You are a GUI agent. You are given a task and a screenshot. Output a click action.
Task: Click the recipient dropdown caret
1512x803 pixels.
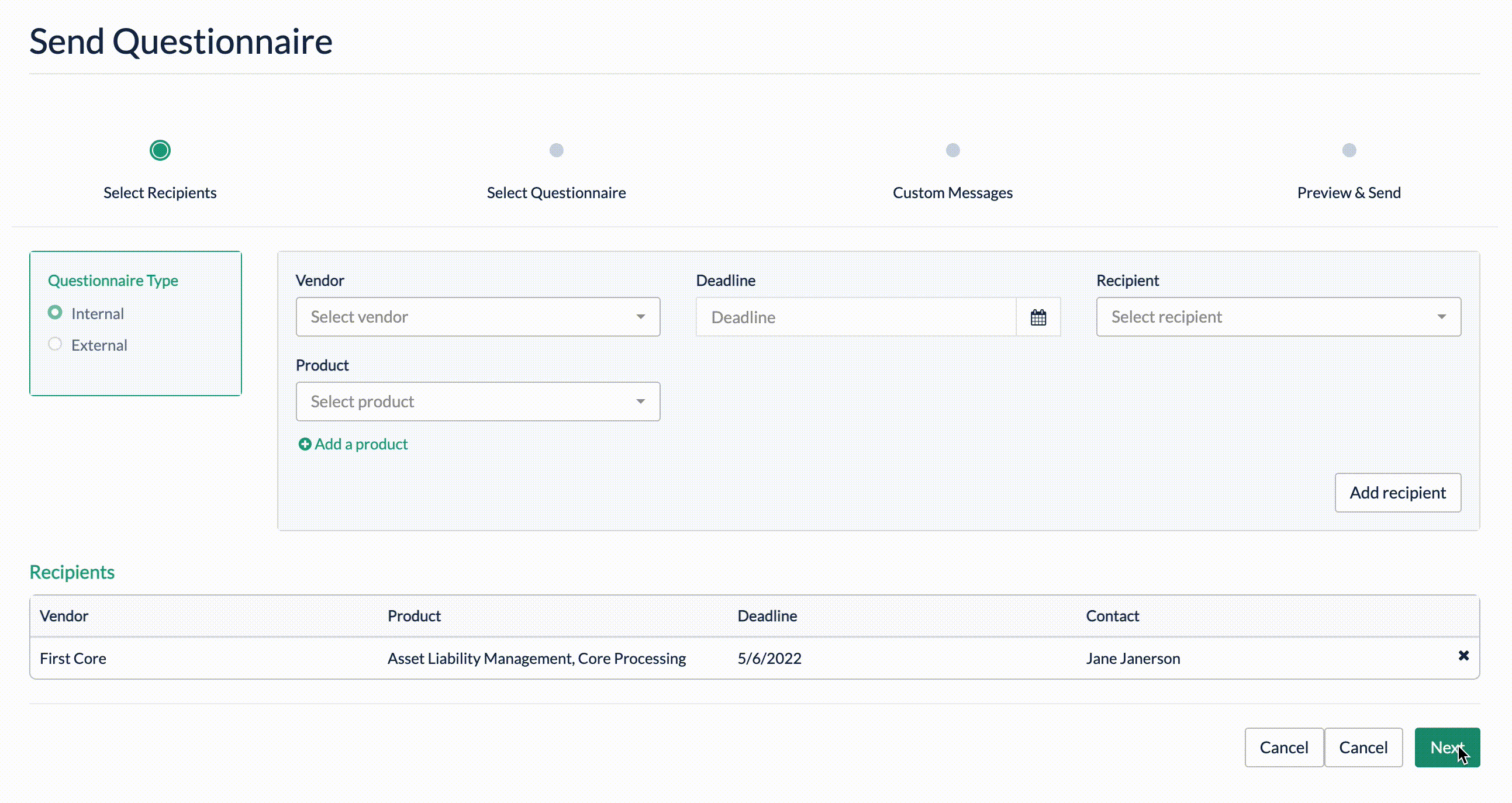1443,317
